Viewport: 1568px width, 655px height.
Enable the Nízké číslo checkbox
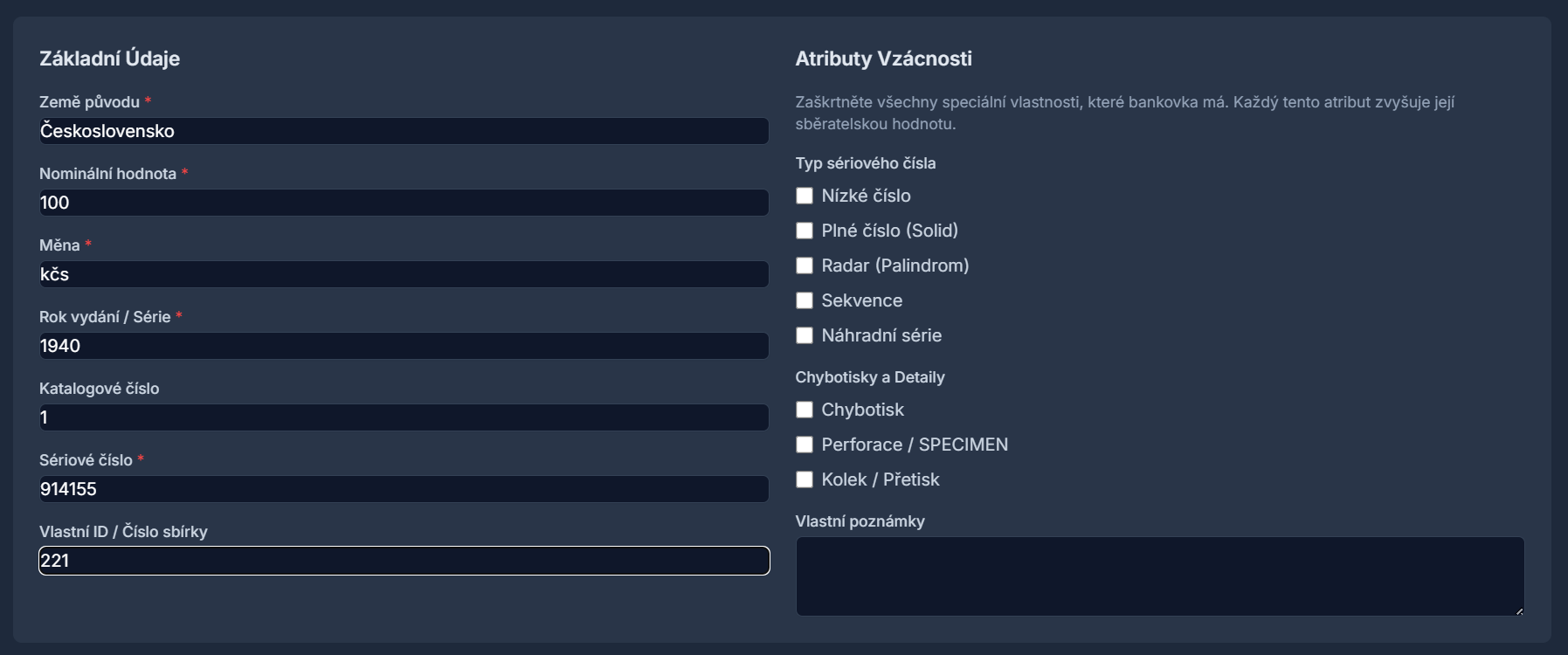point(805,196)
